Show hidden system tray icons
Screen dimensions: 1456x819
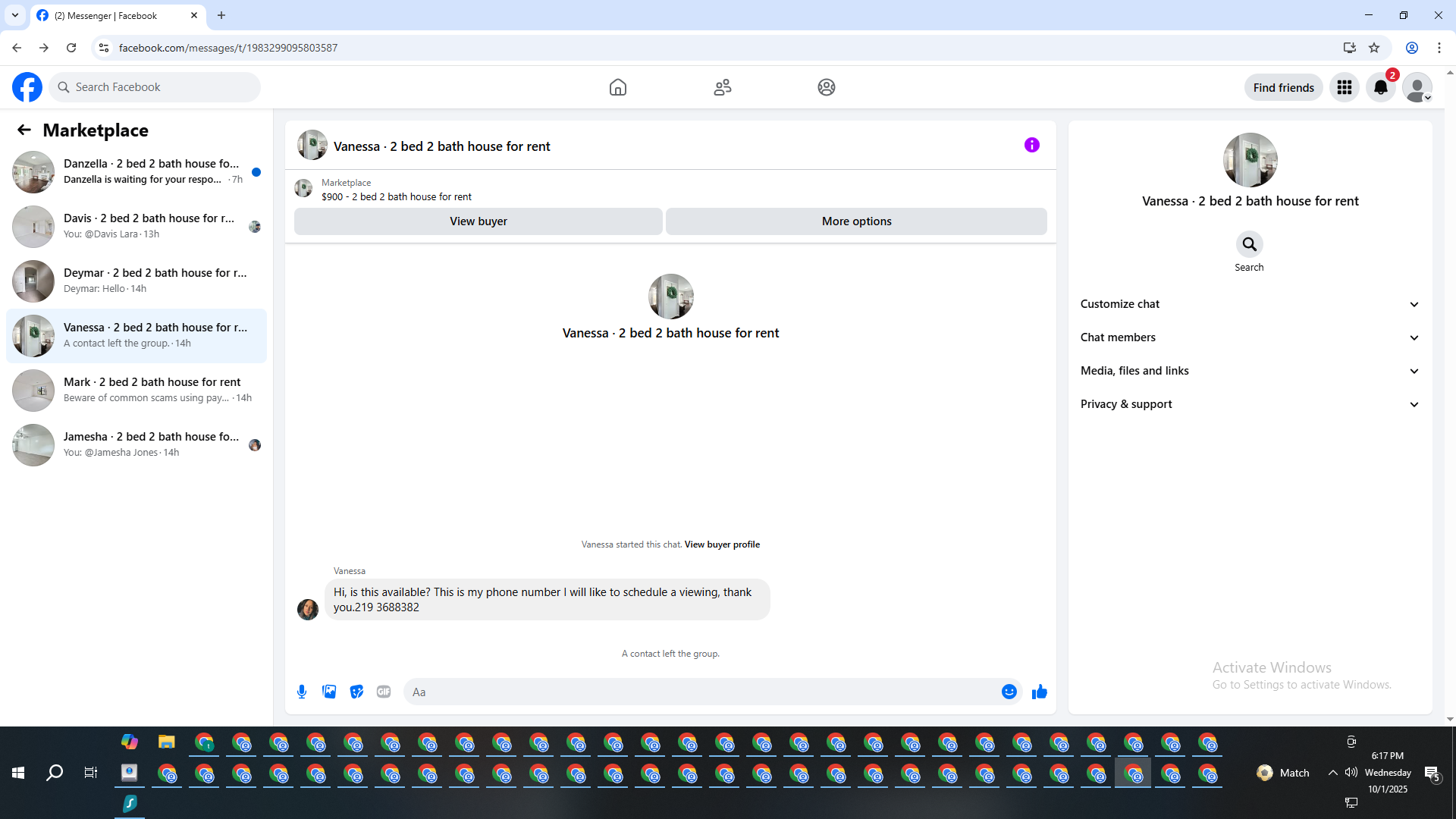coord(1332,773)
